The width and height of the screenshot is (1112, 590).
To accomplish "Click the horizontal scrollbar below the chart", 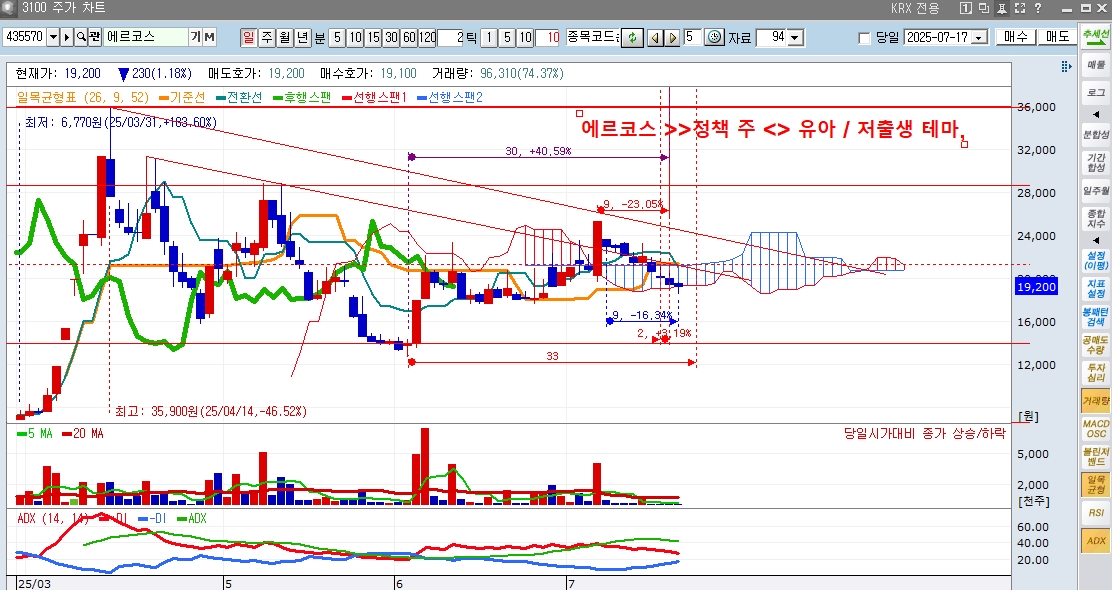I will tap(500, 582).
